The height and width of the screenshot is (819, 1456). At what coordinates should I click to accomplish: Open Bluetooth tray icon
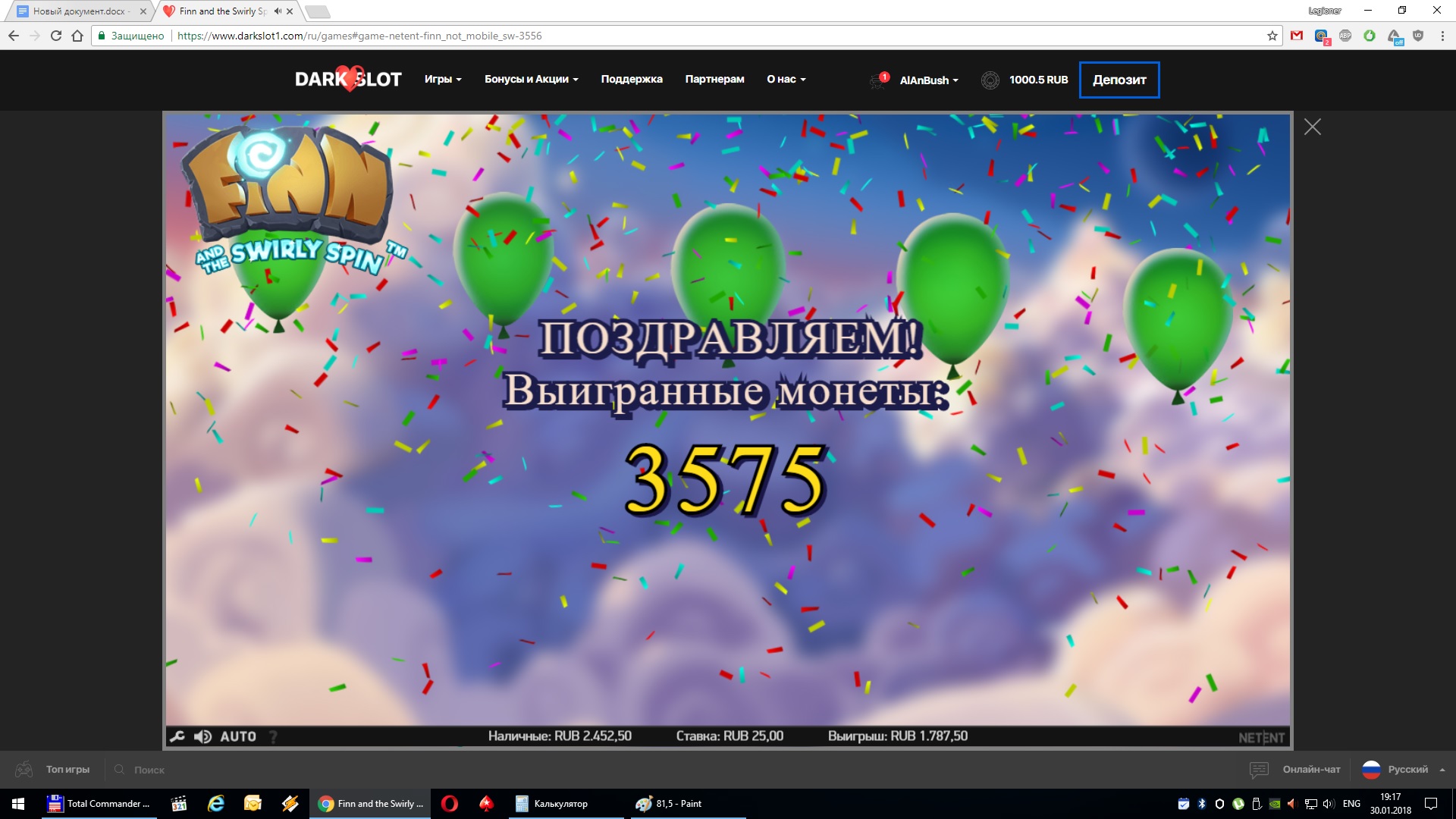pos(1202,804)
